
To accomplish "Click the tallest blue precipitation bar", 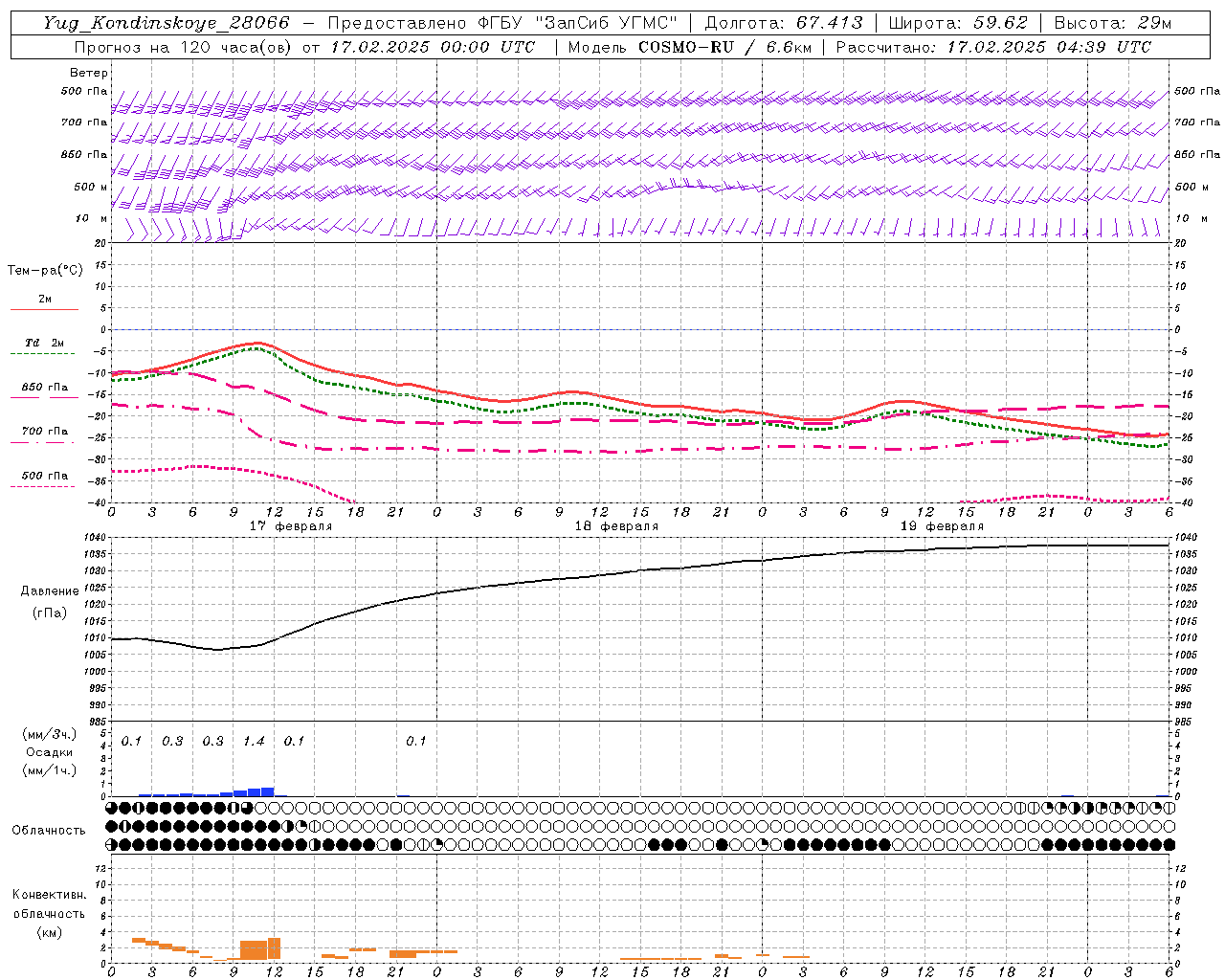I will coord(268,791).
